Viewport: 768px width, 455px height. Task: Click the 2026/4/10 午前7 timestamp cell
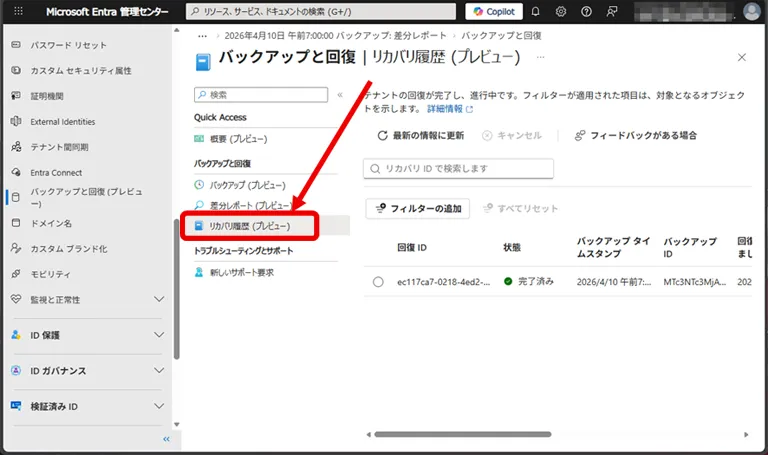pyautogui.click(x=614, y=282)
